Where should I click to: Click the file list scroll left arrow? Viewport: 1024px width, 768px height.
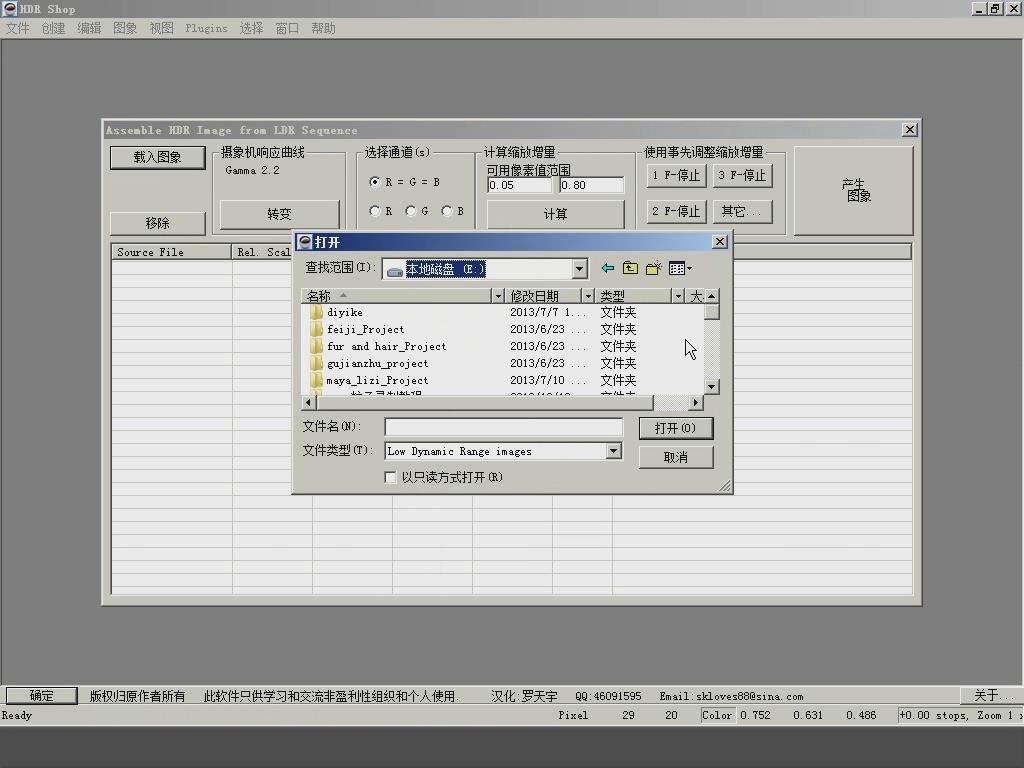click(x=308, y=403)
